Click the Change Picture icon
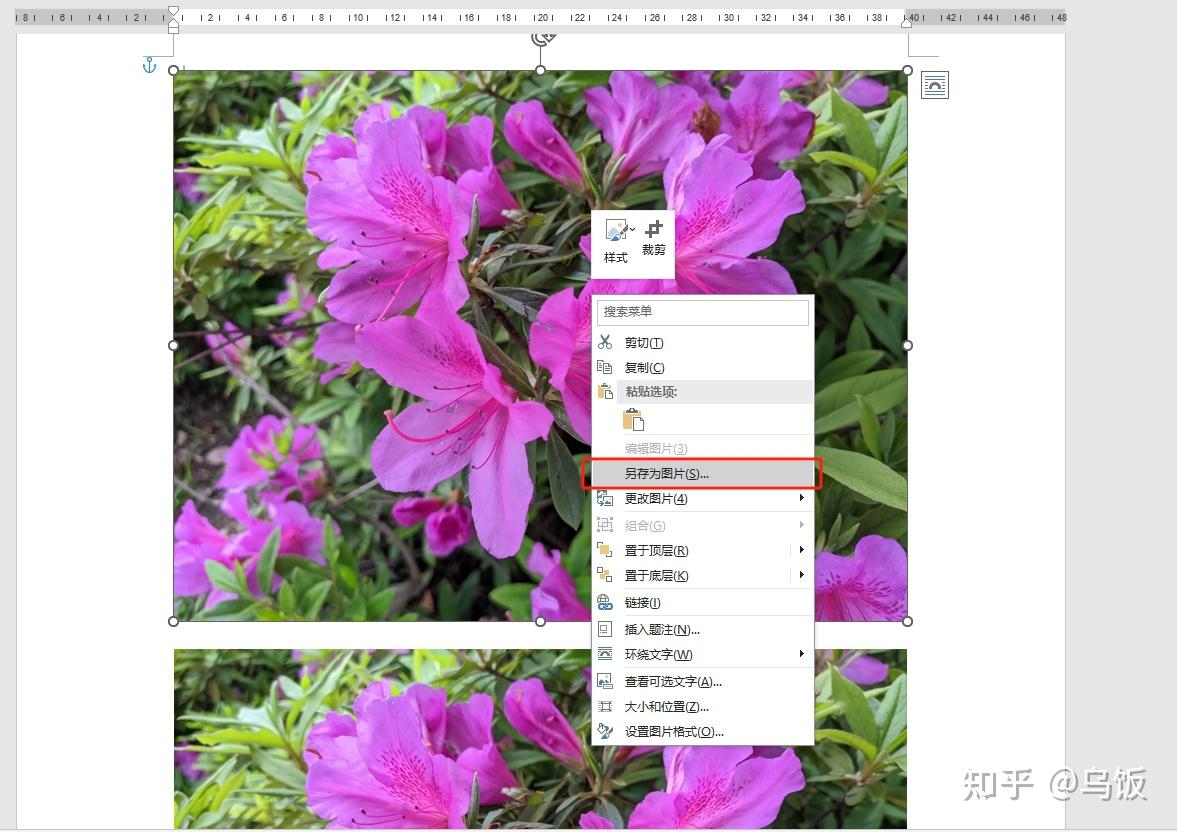Screen dimensions: 1177x832 coord(605,498)
